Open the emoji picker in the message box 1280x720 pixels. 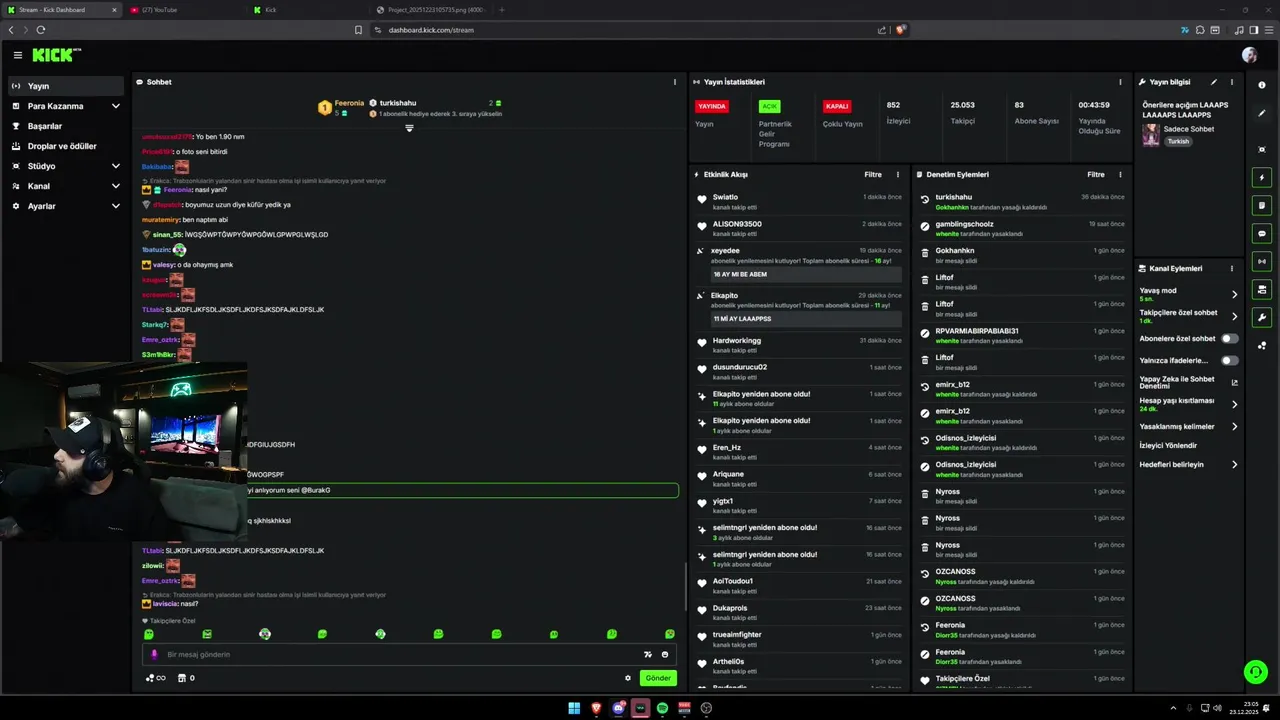tap(665, 654)
